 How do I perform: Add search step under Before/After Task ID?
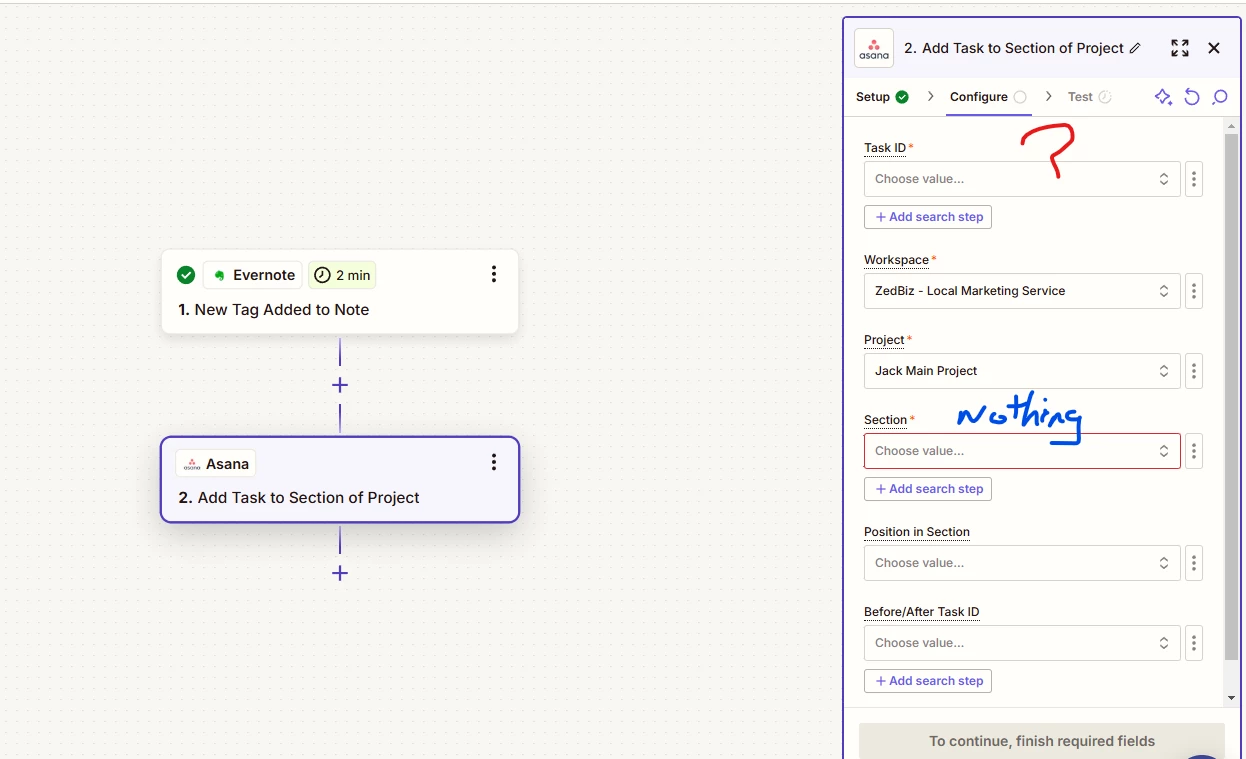tap(928, 681)
